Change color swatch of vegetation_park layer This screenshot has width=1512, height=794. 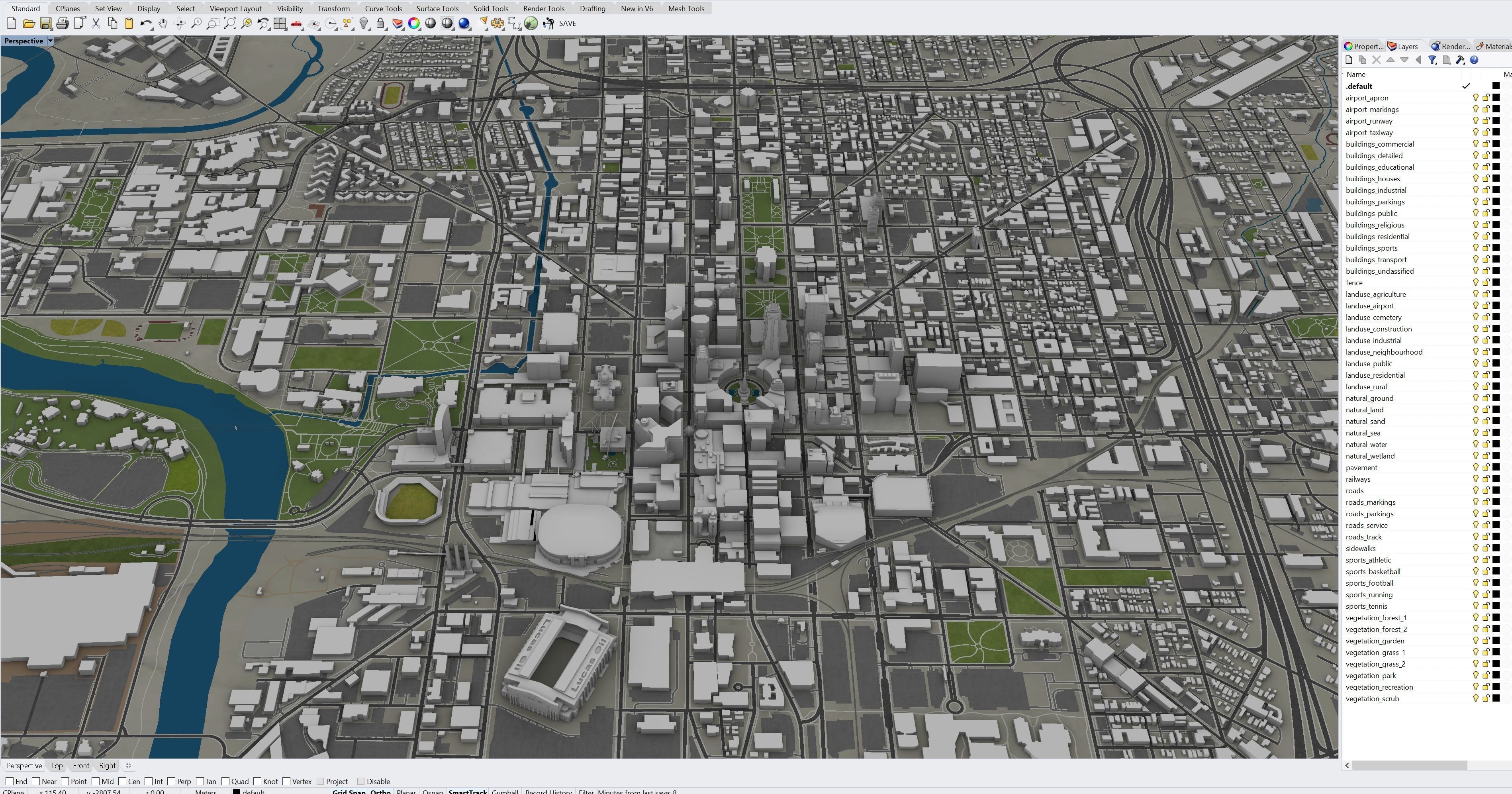pyautogui.click(x=1496, y=675)
